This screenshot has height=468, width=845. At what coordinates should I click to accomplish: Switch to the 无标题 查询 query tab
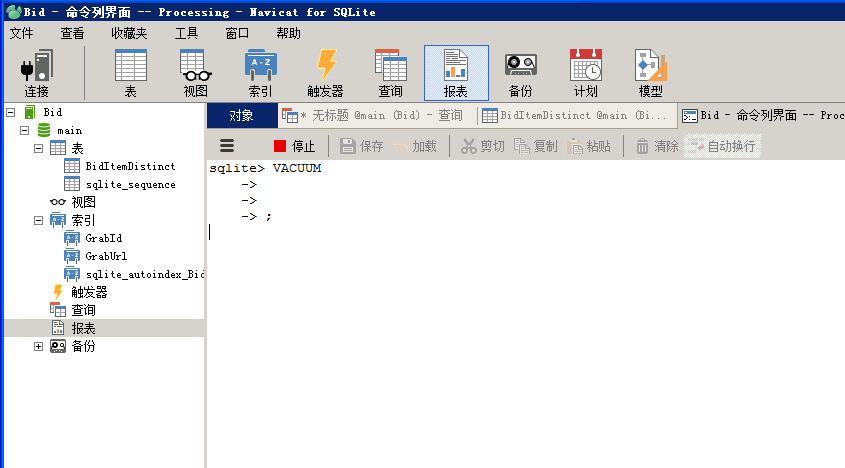coord(377,115)
